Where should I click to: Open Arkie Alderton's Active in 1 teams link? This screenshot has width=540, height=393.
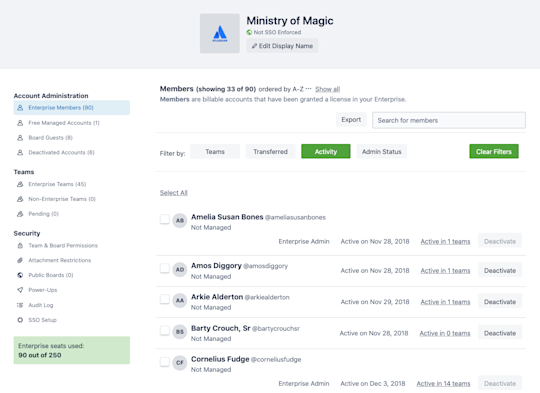click(445, 302)
